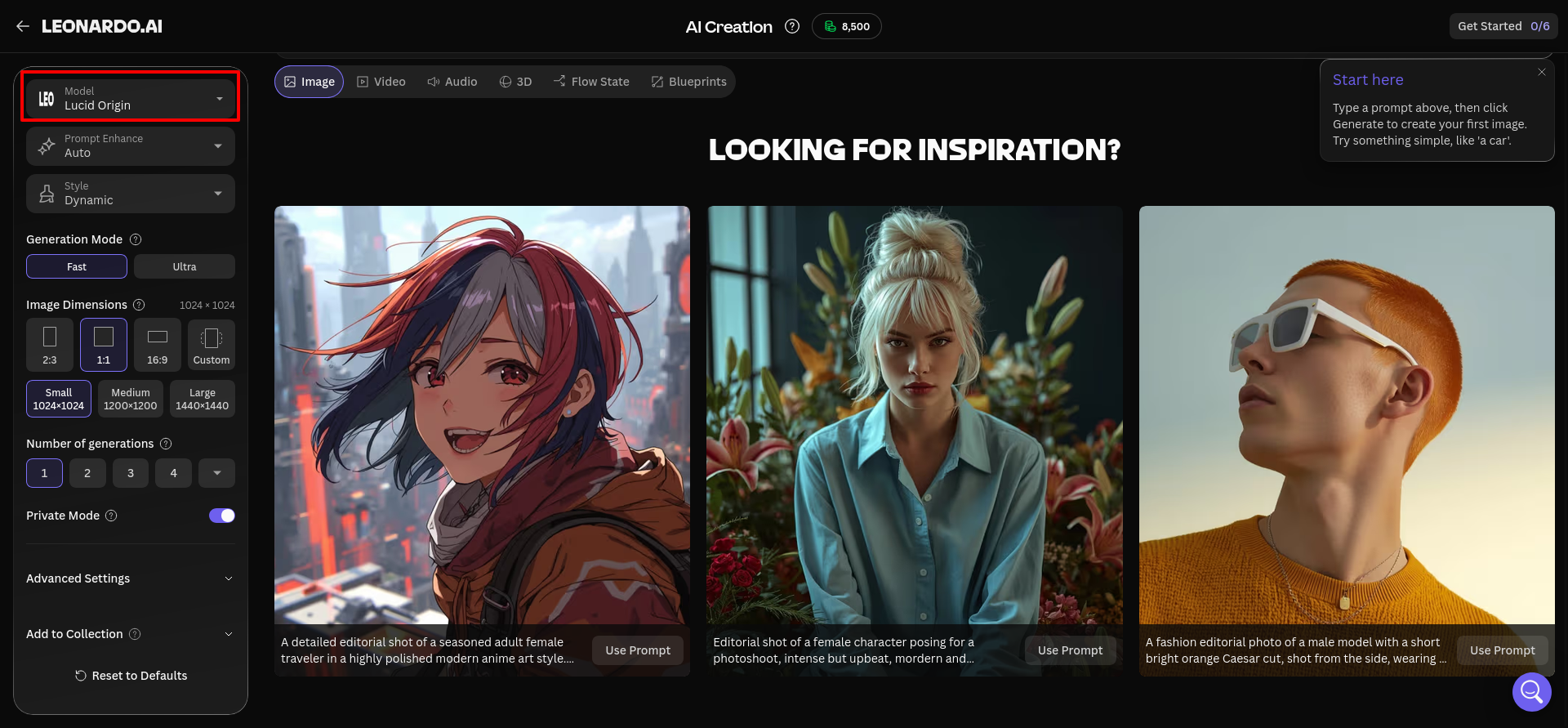Use Prompt for orange-haired male model
This screenshot has width=1568, height=728.
(1503, 650)
